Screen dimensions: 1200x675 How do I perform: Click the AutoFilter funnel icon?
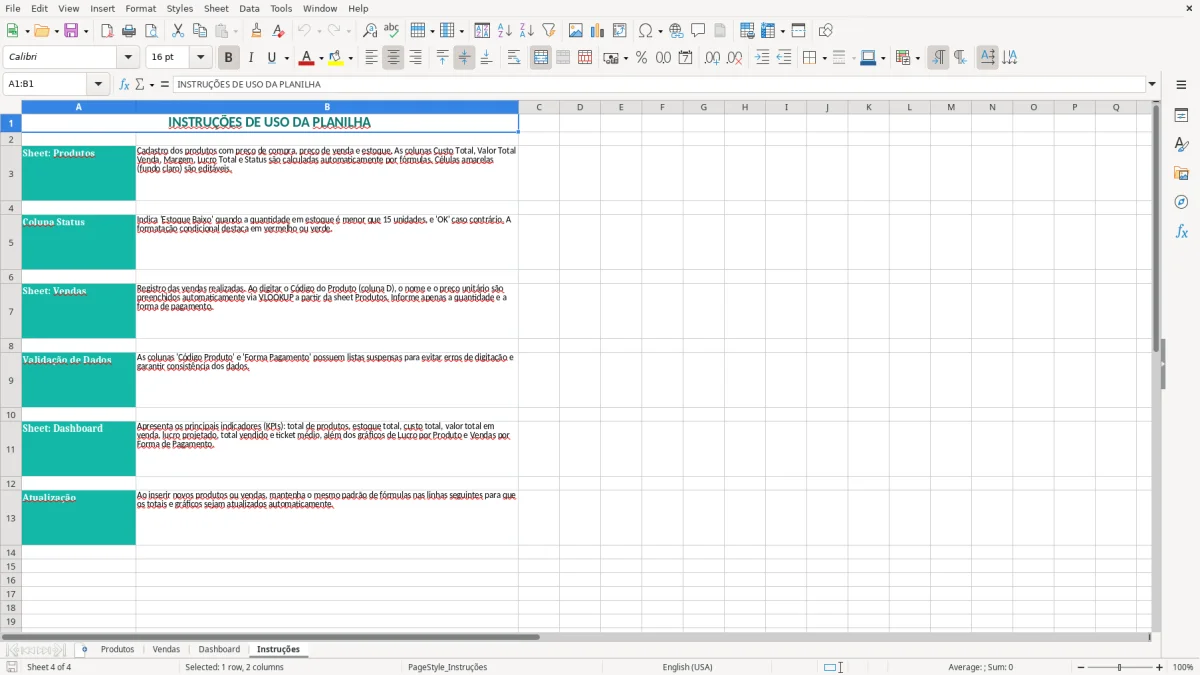click(549, 31)
